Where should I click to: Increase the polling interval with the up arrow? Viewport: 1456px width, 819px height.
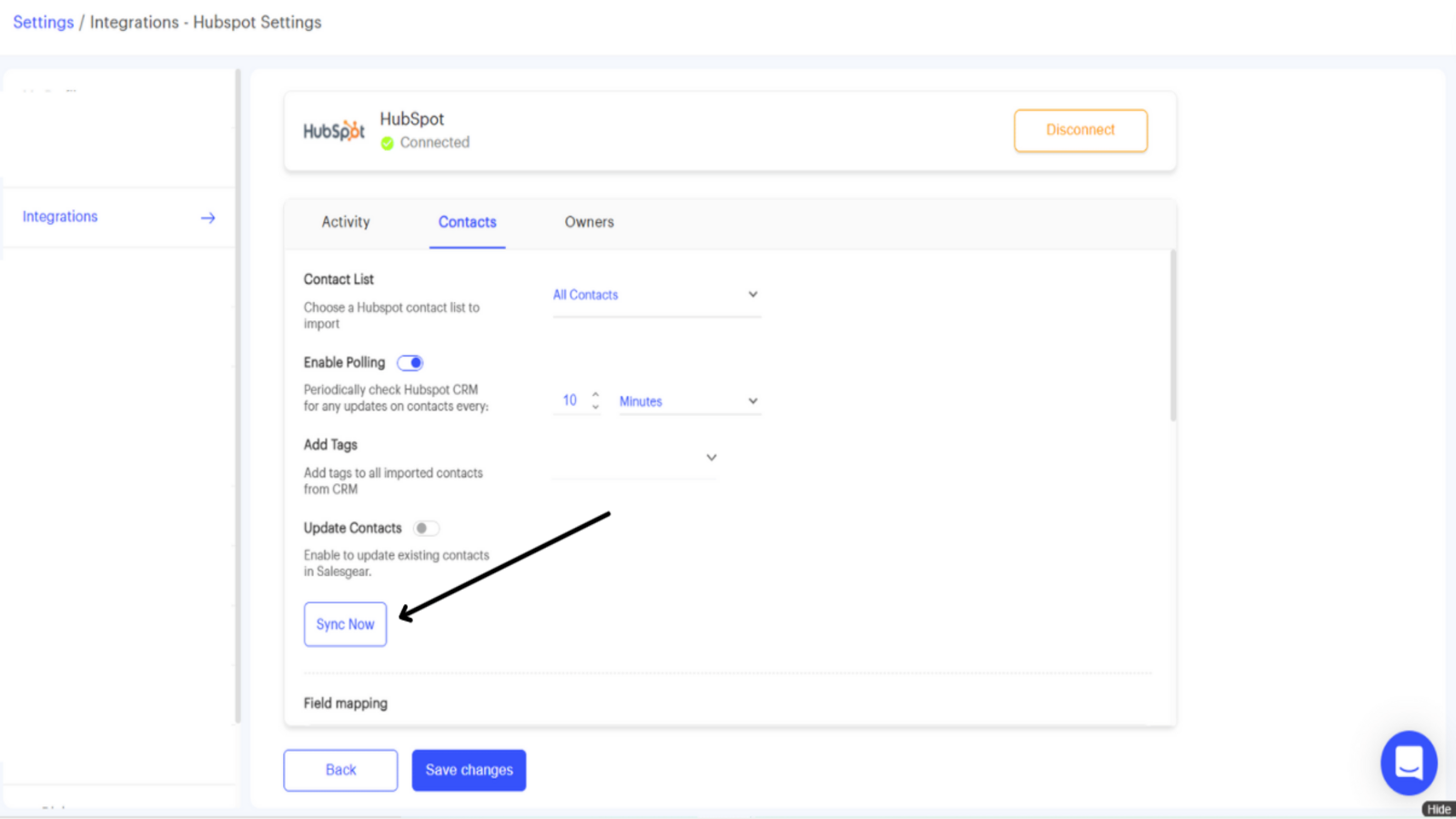[595, 394]
